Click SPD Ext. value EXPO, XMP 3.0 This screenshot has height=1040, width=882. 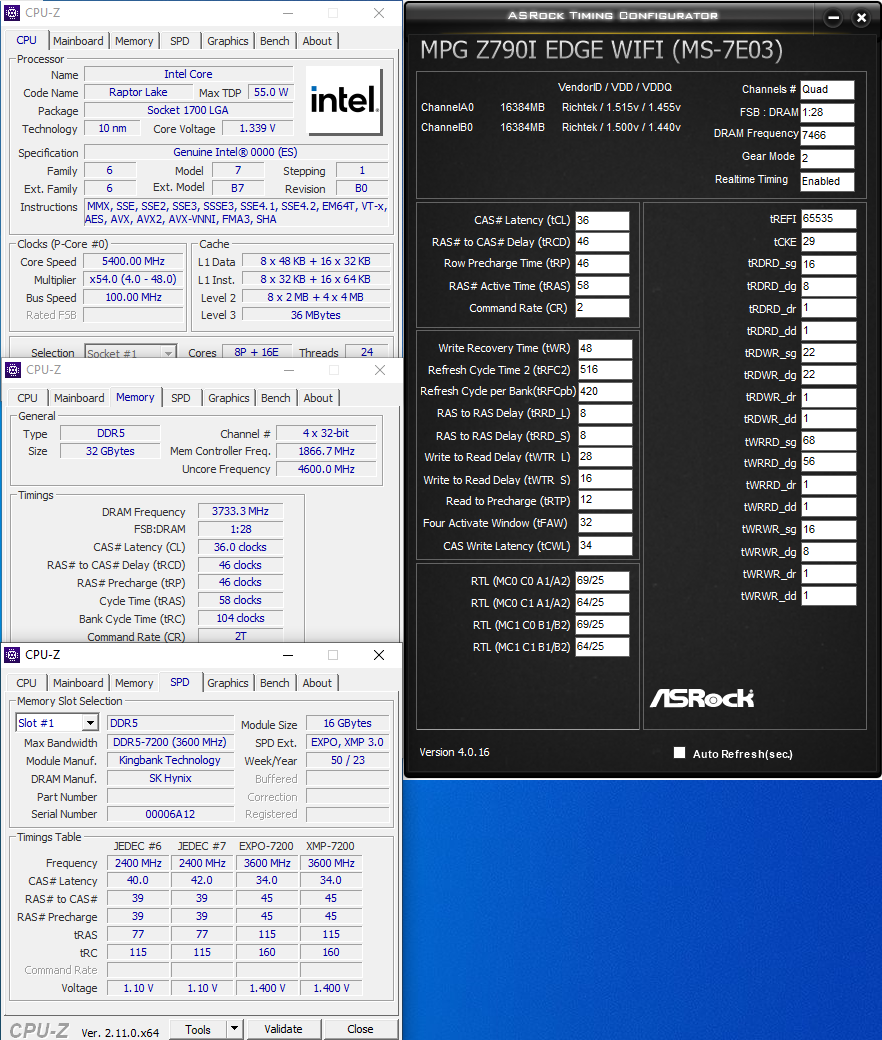pyautogui.click(x=347, y=742)
